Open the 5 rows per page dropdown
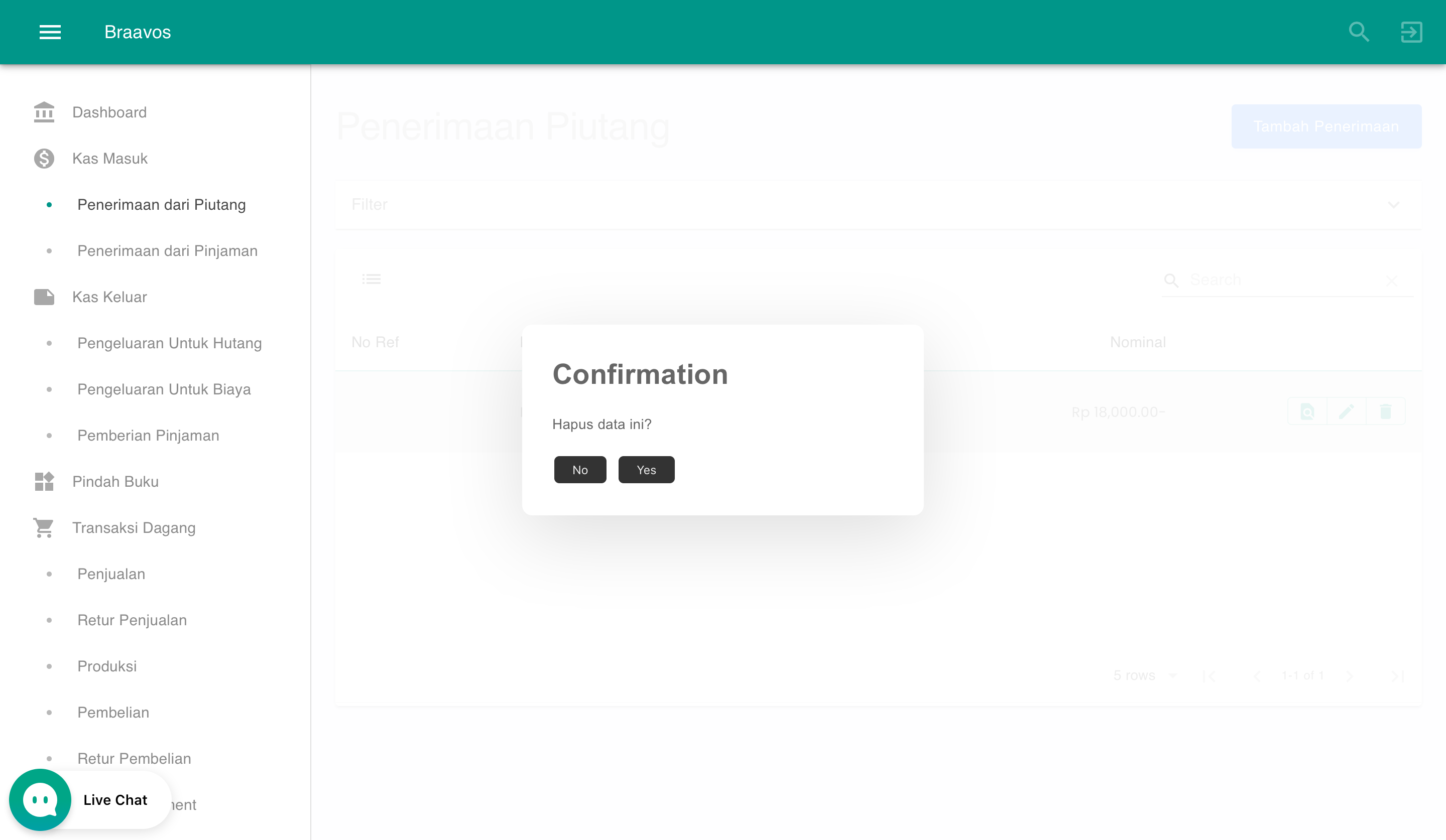Image resolution: width=1446 pixels, height=840 pixels. click(1145, 675)
